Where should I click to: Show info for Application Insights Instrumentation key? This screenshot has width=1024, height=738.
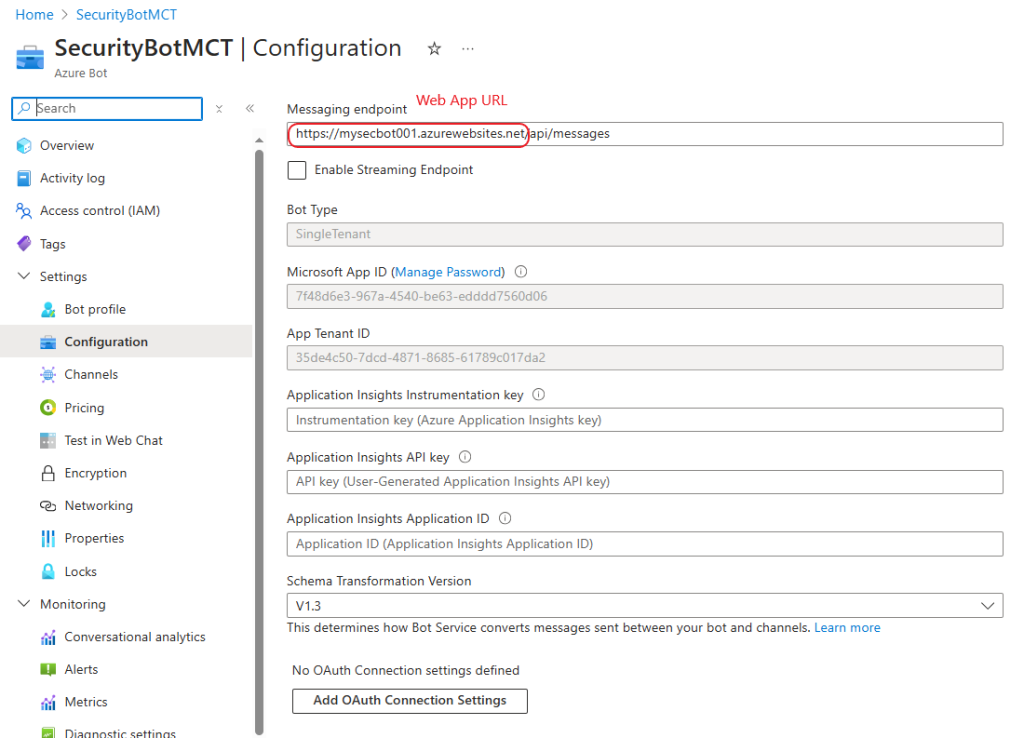[x=539, y=394]
